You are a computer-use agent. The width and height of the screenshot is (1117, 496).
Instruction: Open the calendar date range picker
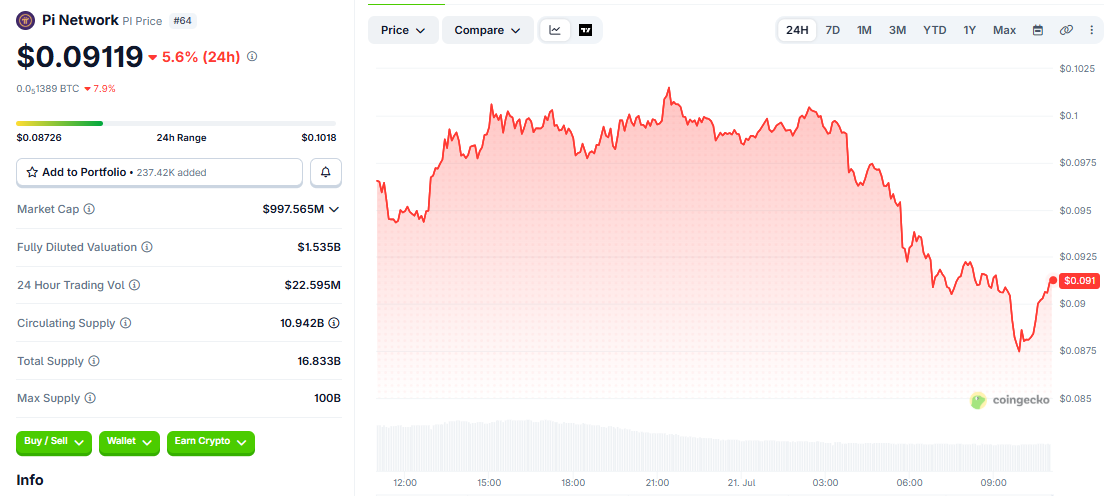[x=1038, y=30]
